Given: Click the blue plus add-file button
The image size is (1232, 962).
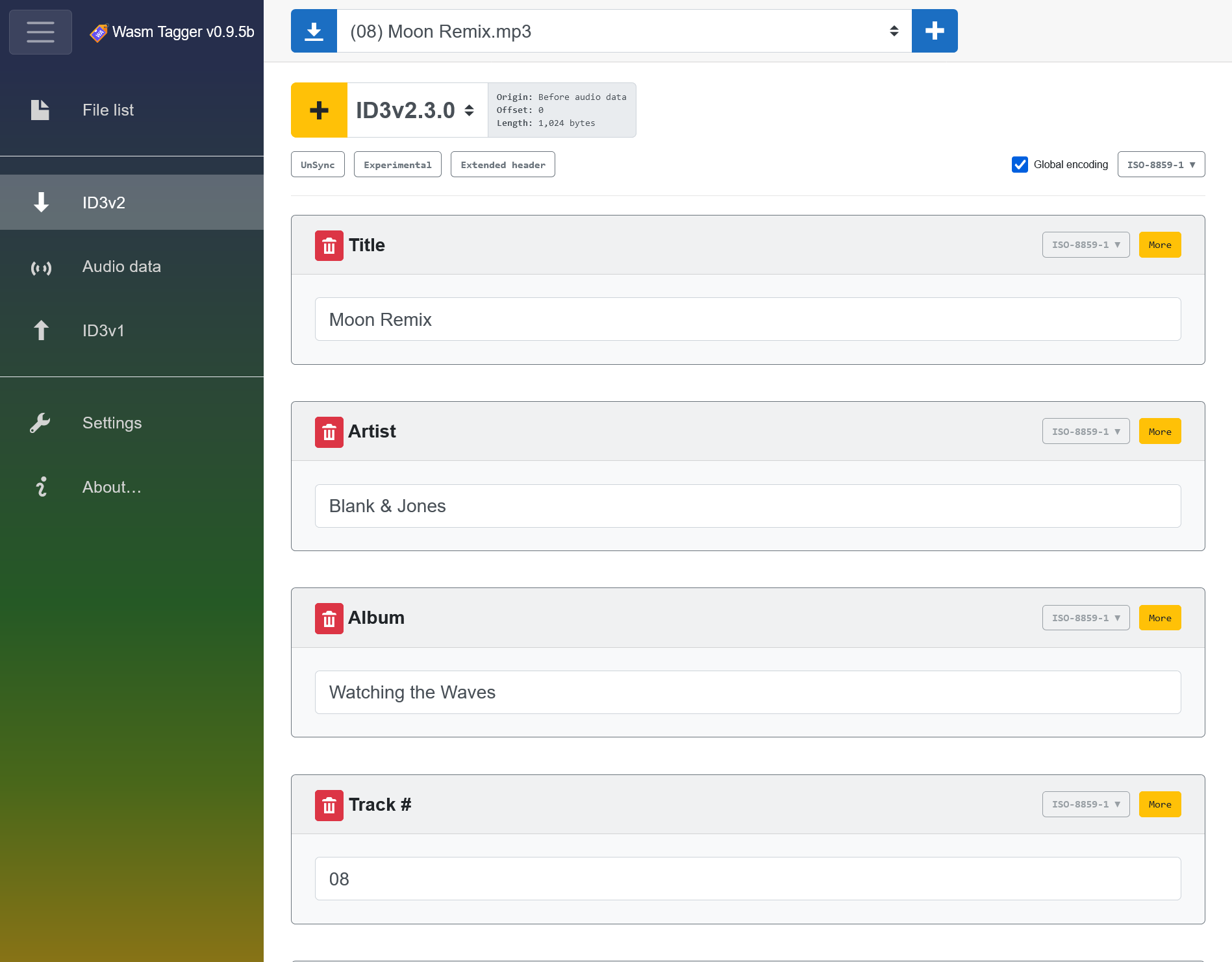Looking at the screenshot, I should tap(935, 31).
